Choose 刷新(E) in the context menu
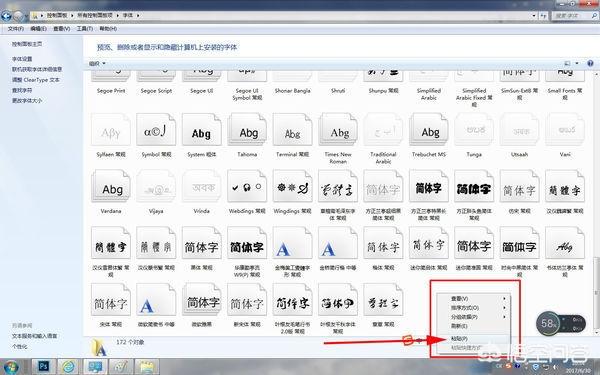The image size is (600, 375). click(x=475, y=326)
